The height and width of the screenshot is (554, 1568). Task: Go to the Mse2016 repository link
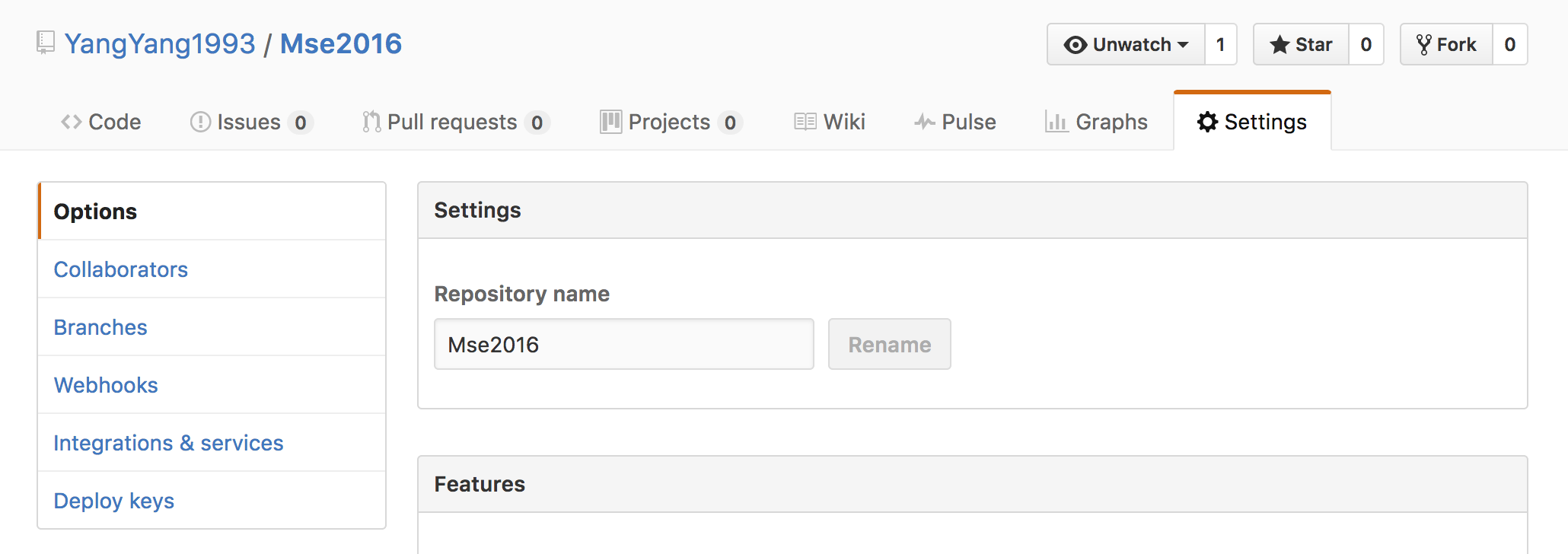coord(341,43)
